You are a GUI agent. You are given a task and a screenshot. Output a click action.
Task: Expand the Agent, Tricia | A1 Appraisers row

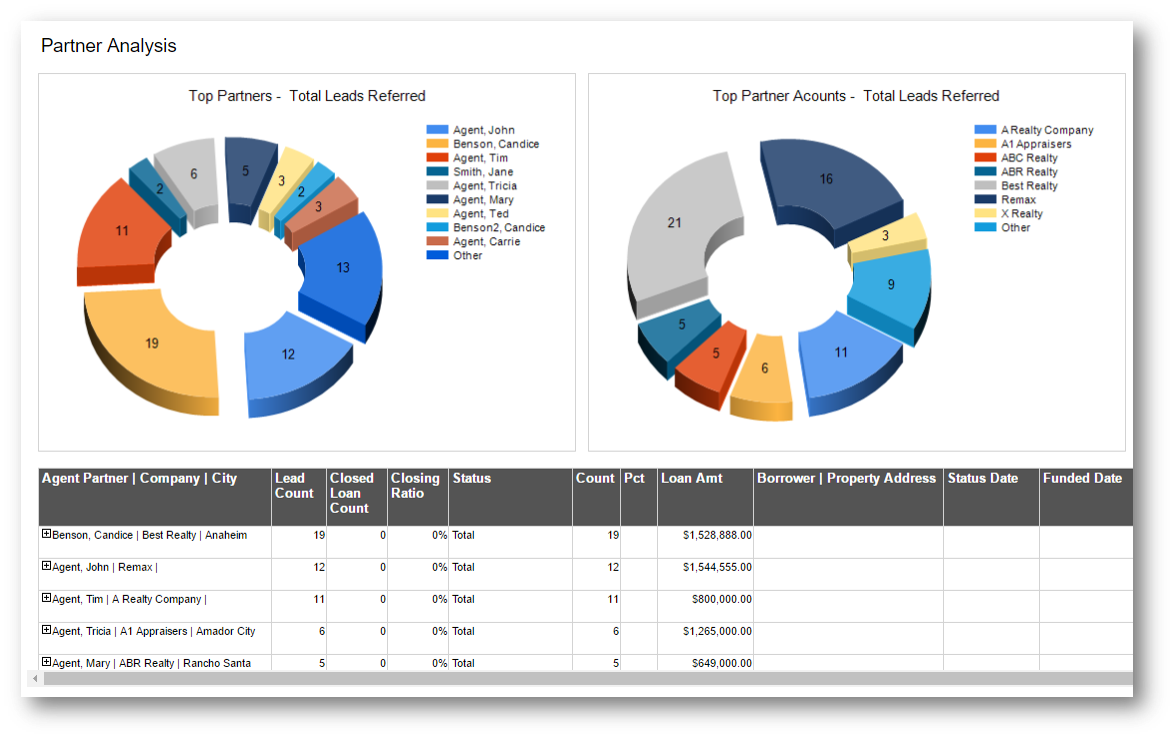(44, 630)
